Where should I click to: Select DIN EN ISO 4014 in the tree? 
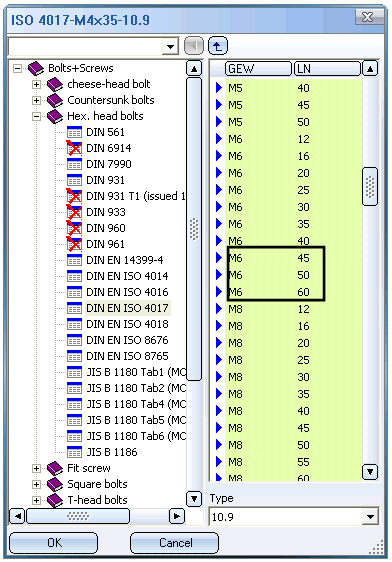click(x=127, y=276)
